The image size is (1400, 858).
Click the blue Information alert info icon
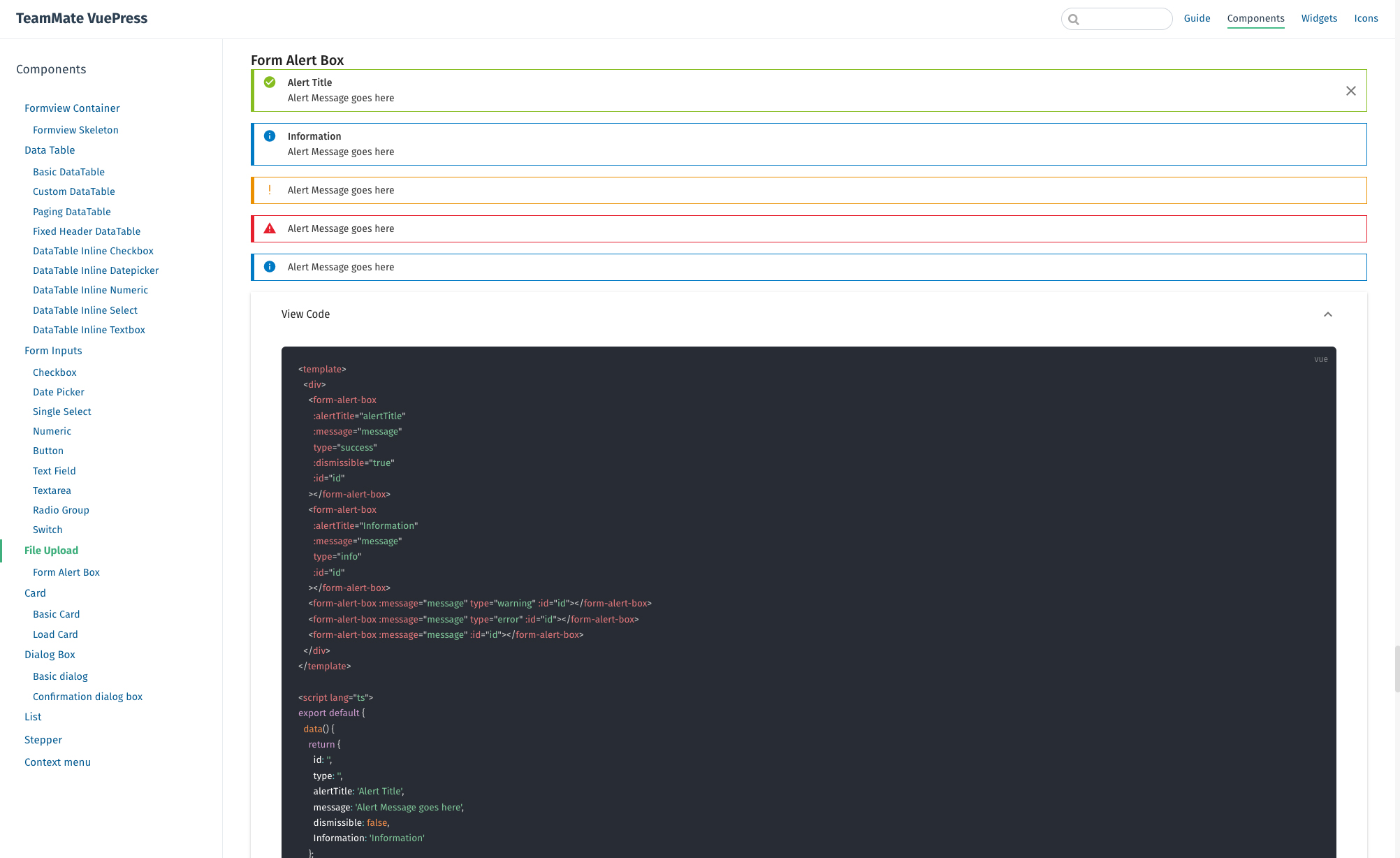pyautogui.click(x=270, y=136)
